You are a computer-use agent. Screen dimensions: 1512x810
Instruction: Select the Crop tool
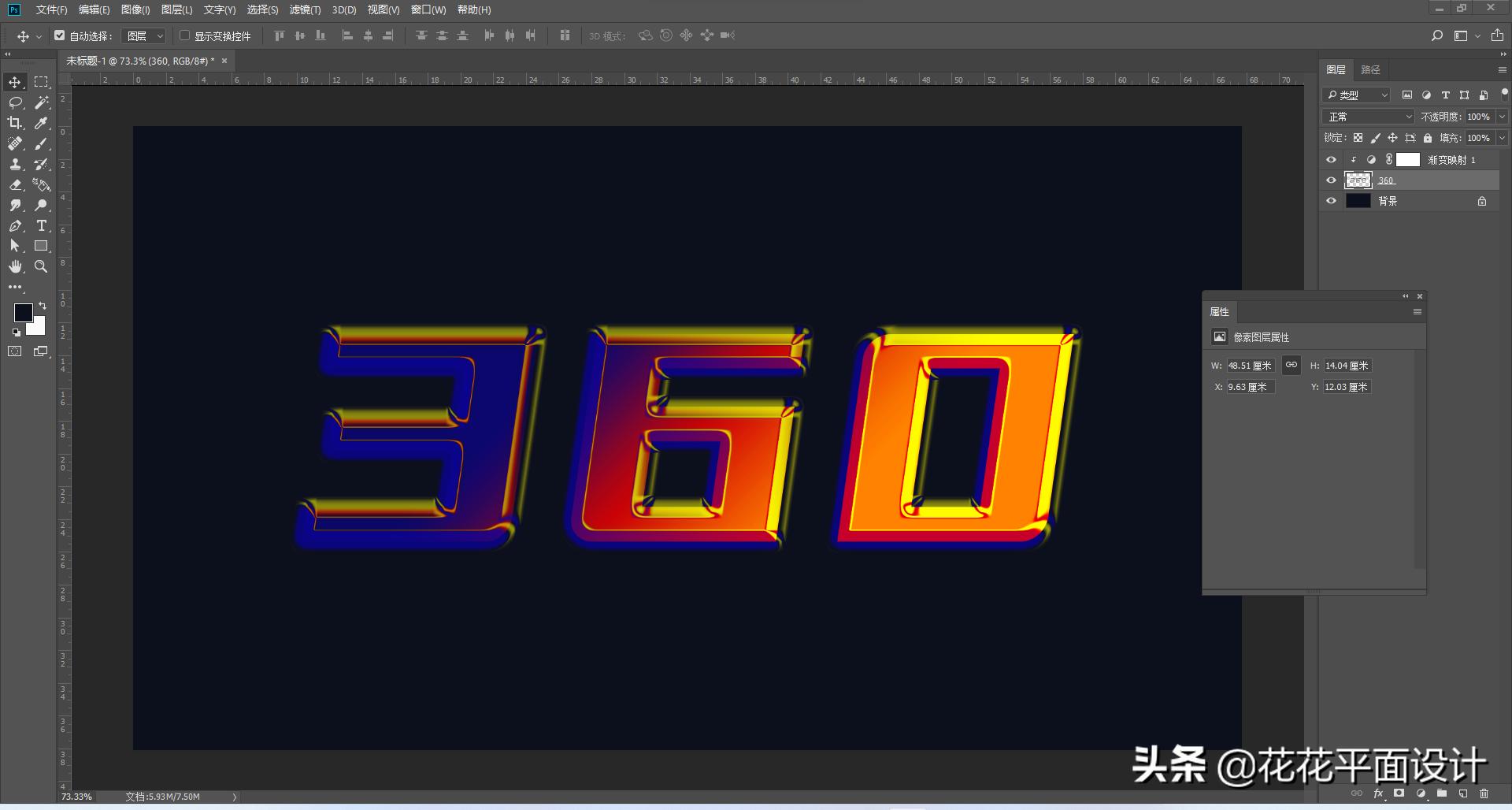pyautogui.click(x=14, y=123)
